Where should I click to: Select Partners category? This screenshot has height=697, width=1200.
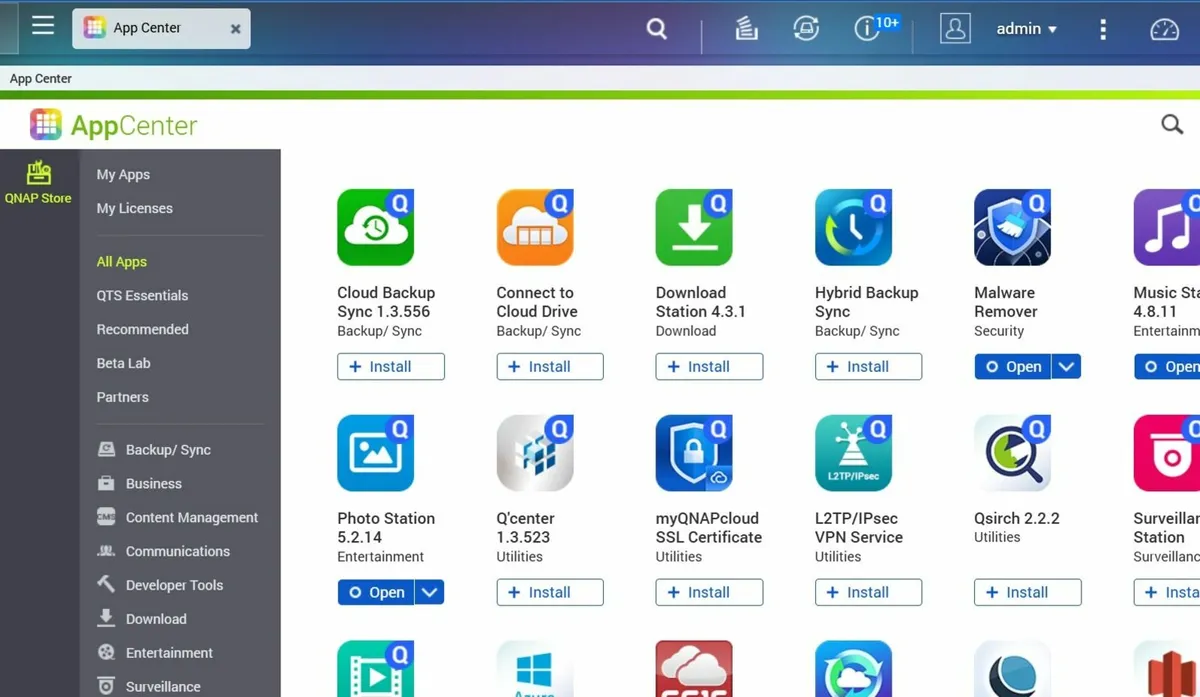point(122,397)
